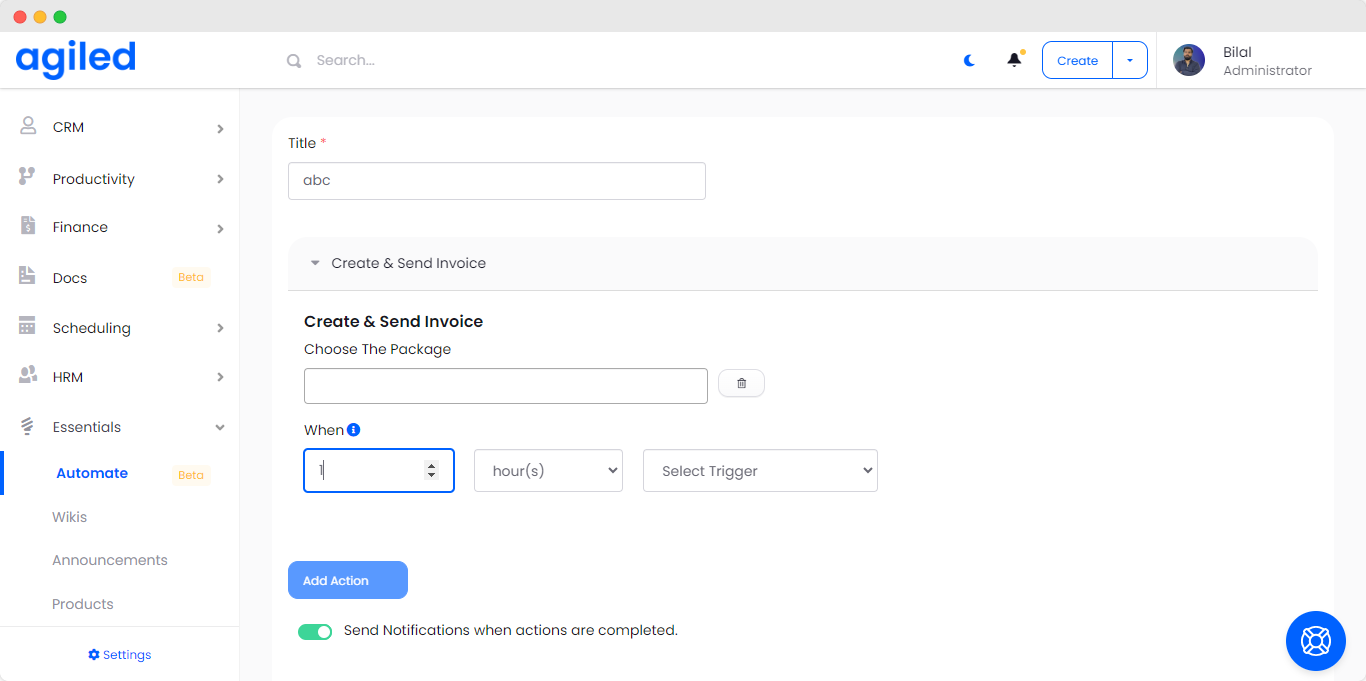Image resolution: width=1366 pixels, height=681 pixels.
Task: Open the Settings link in sidebar
Action: 120,655
